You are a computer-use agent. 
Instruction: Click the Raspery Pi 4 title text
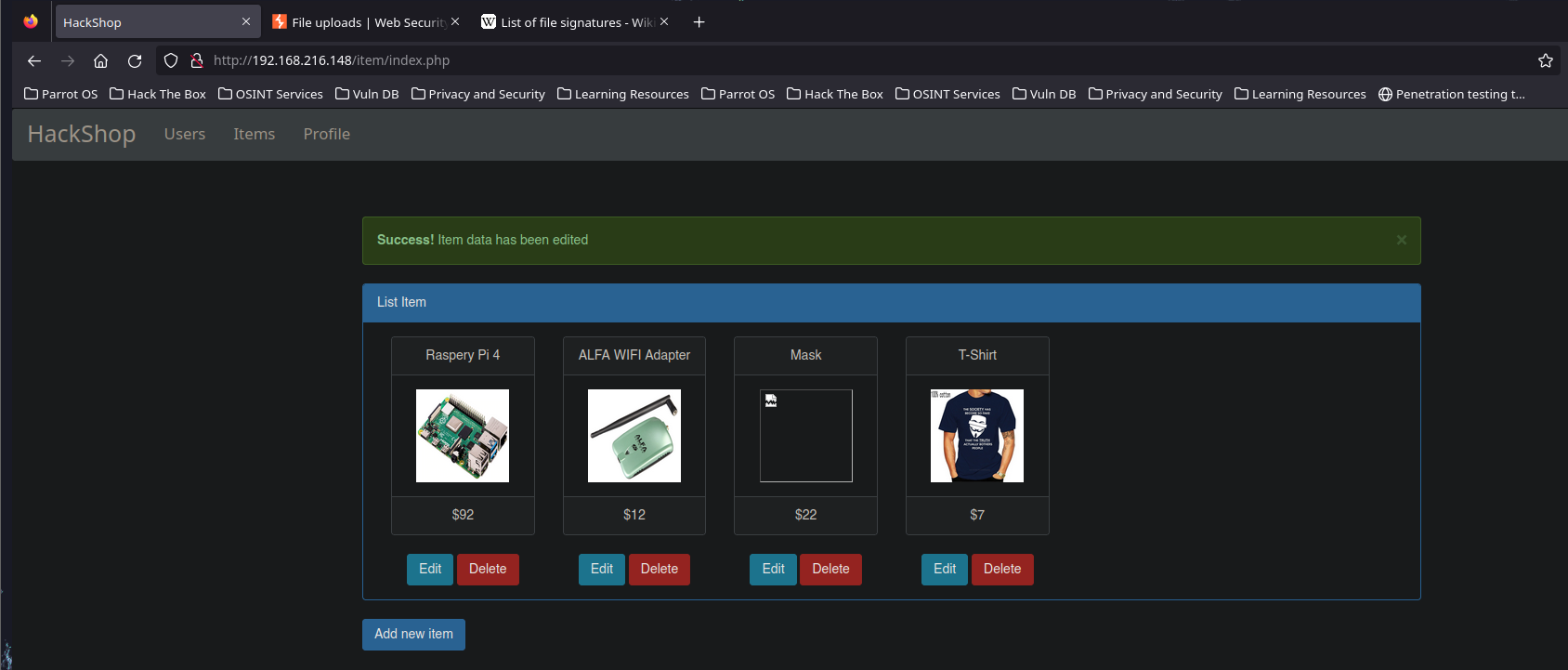tap(463, 355)
